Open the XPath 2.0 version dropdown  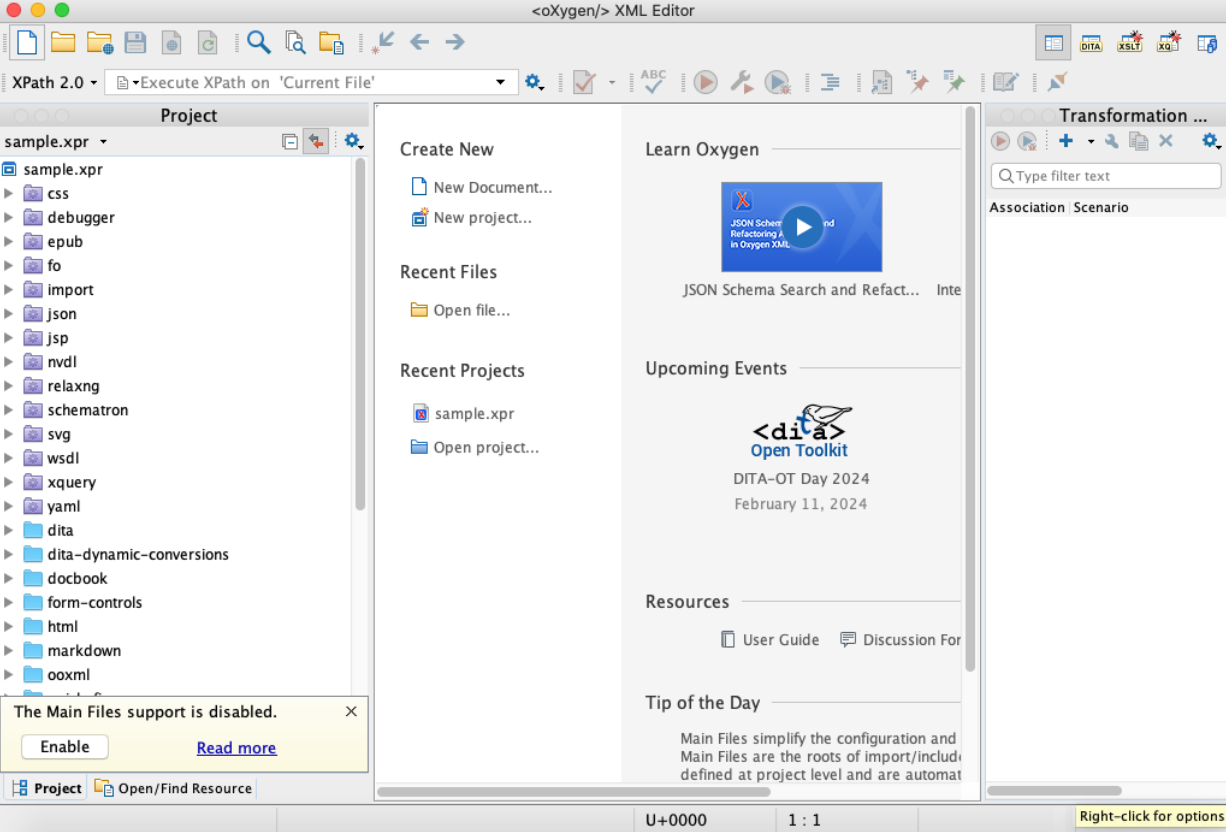[x=55, y=82]
